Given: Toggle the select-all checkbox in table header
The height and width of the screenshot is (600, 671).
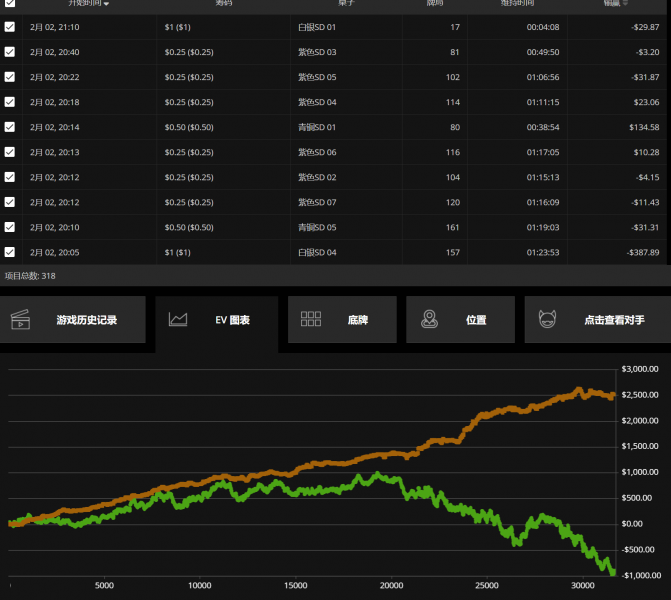Looking at the screenshot, I should pyautogui.click(x=10, y=3).
